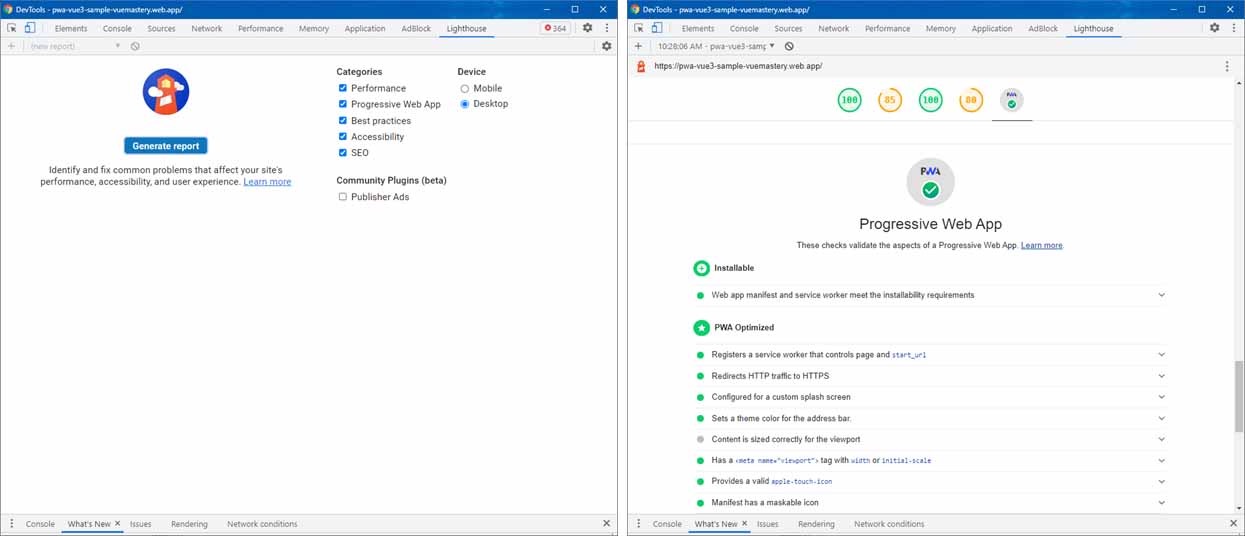1245x536 pixels.
Task: Open the 10:28:06 AM report dropdown
Action: [x=716, y=46]
